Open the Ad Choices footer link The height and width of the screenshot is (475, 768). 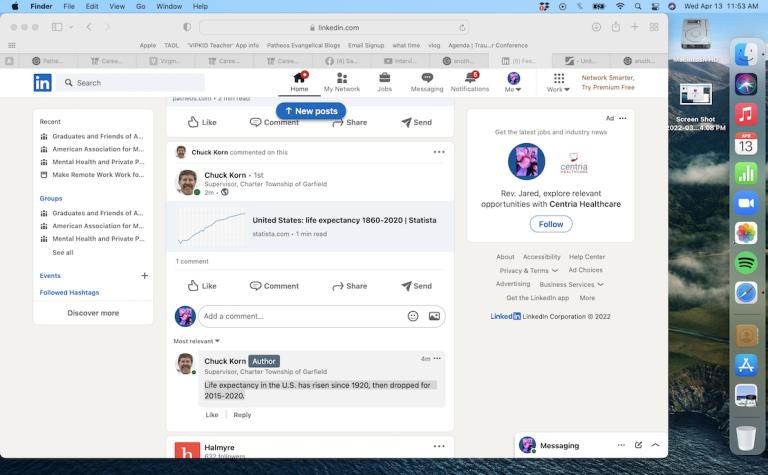click(585, 270)
